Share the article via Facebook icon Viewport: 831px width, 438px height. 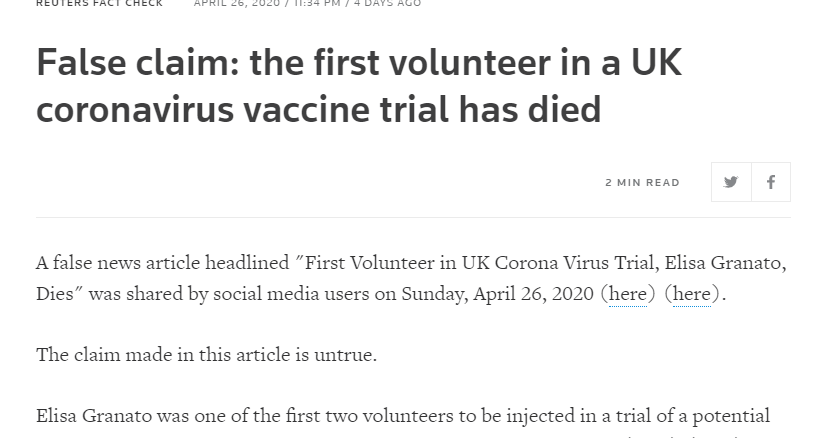click(x=771, y=182)
